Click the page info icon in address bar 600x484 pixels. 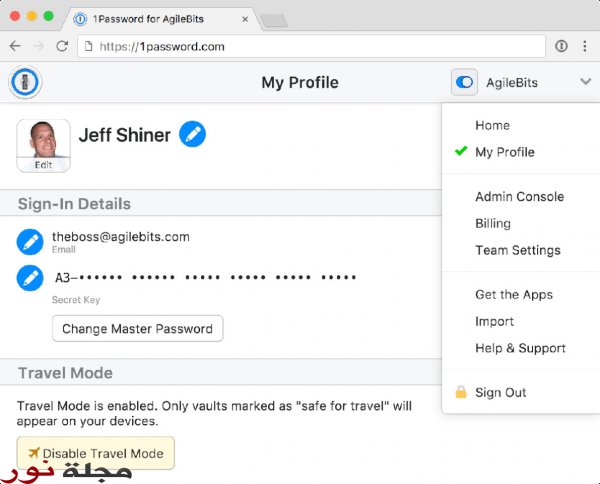coord(88,46)
